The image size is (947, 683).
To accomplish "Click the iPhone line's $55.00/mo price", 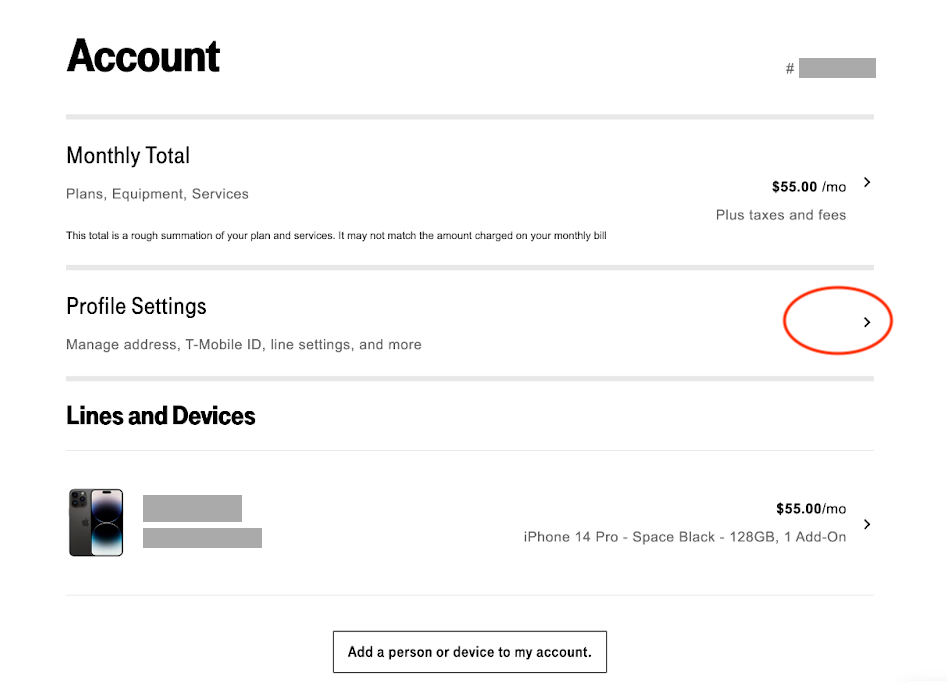I will [x=810, y=509].
